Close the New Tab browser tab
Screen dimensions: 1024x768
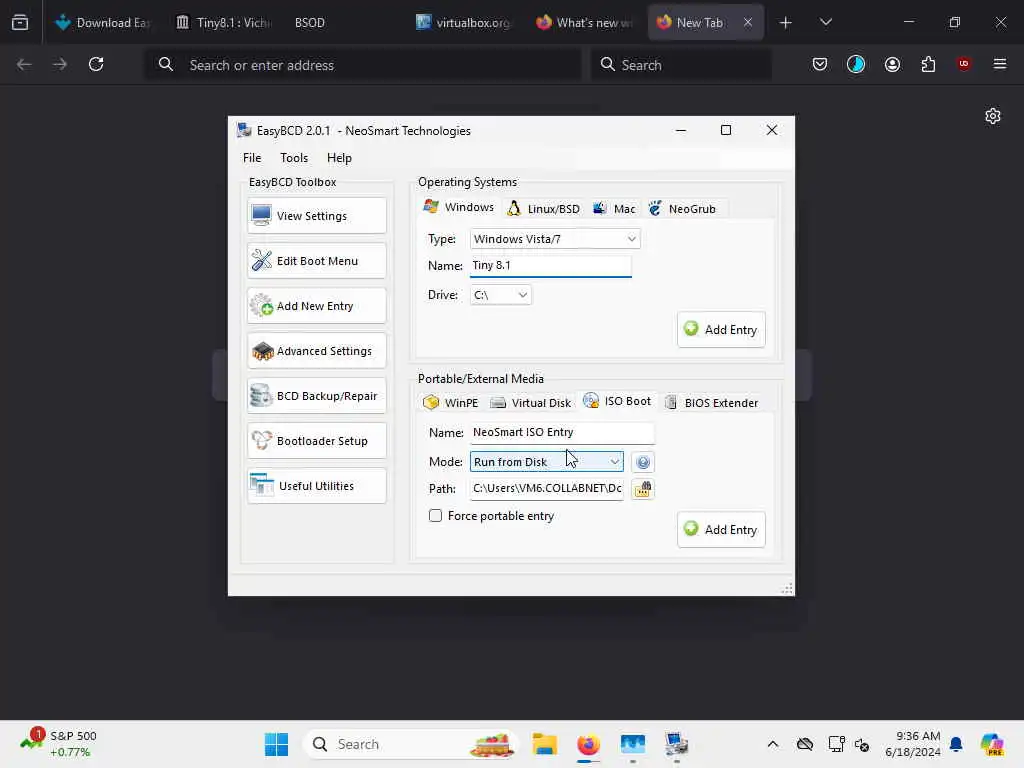[748, 23]
